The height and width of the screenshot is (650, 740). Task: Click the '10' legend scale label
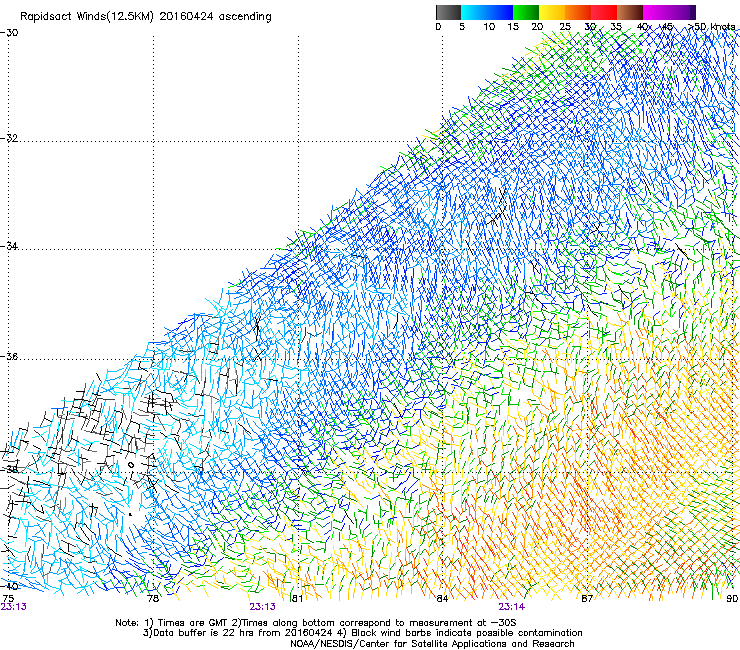(489, 26)
